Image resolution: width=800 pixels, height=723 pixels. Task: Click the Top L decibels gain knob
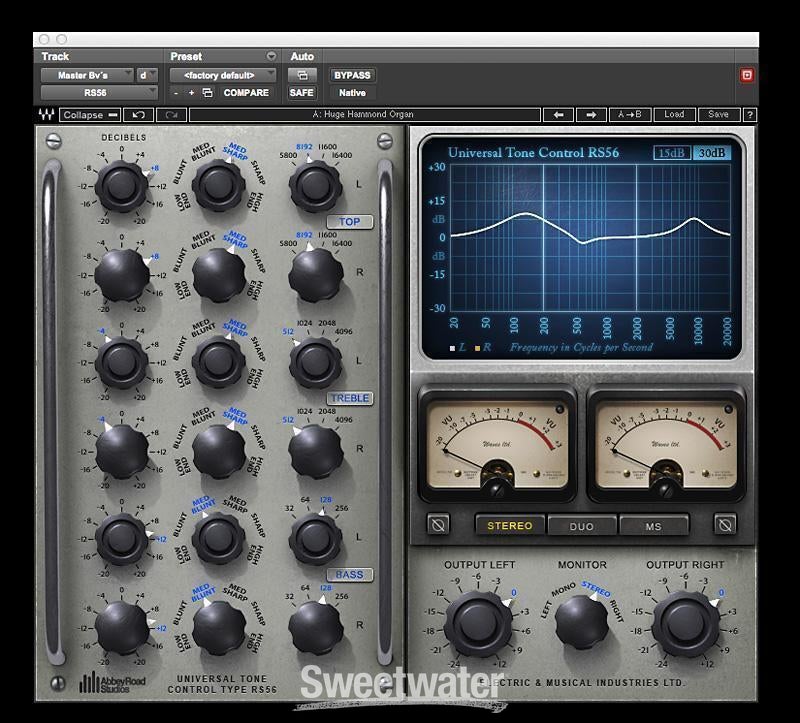click(x=121, y=186)
